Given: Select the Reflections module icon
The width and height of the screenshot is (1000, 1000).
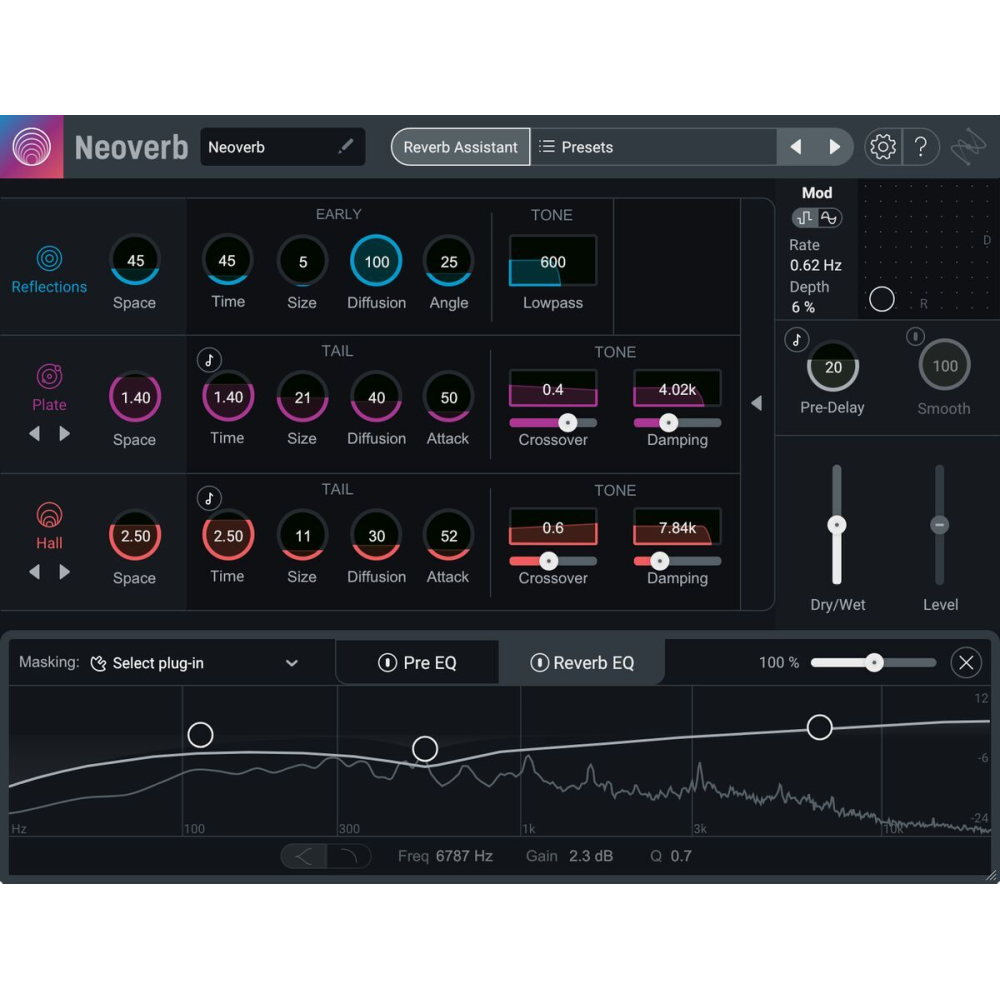Looking at the screenshot, I should [x=48, y=258].
